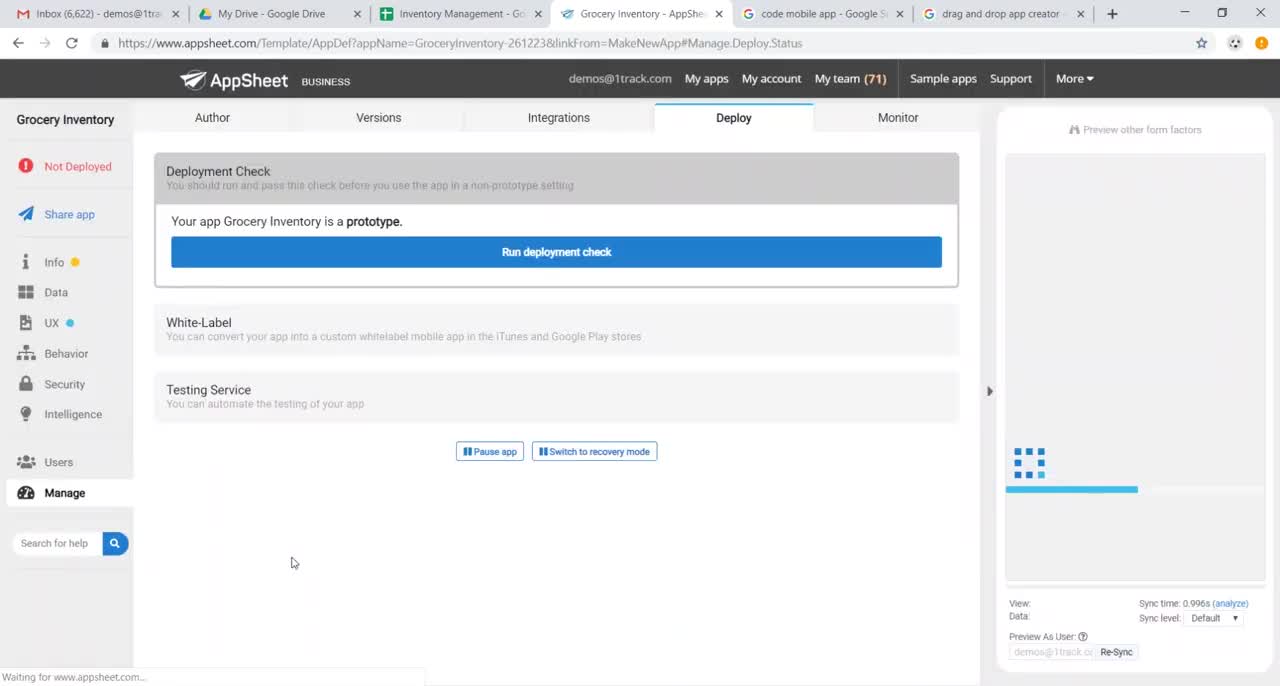Open the Sync level dropdown
The image size is (1280, 686).
click(x=1214, y=618)
